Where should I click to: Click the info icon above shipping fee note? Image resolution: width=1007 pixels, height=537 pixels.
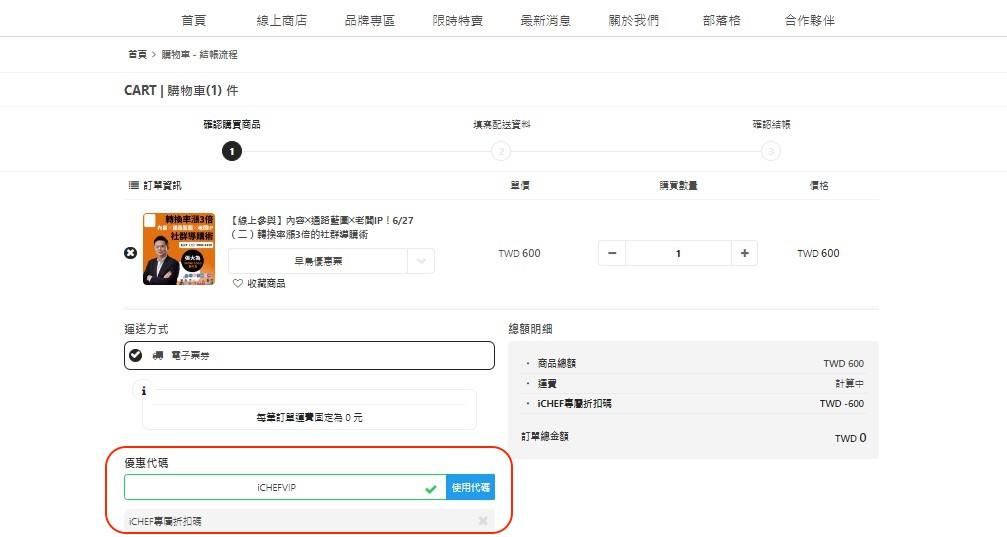coord(145,391)
